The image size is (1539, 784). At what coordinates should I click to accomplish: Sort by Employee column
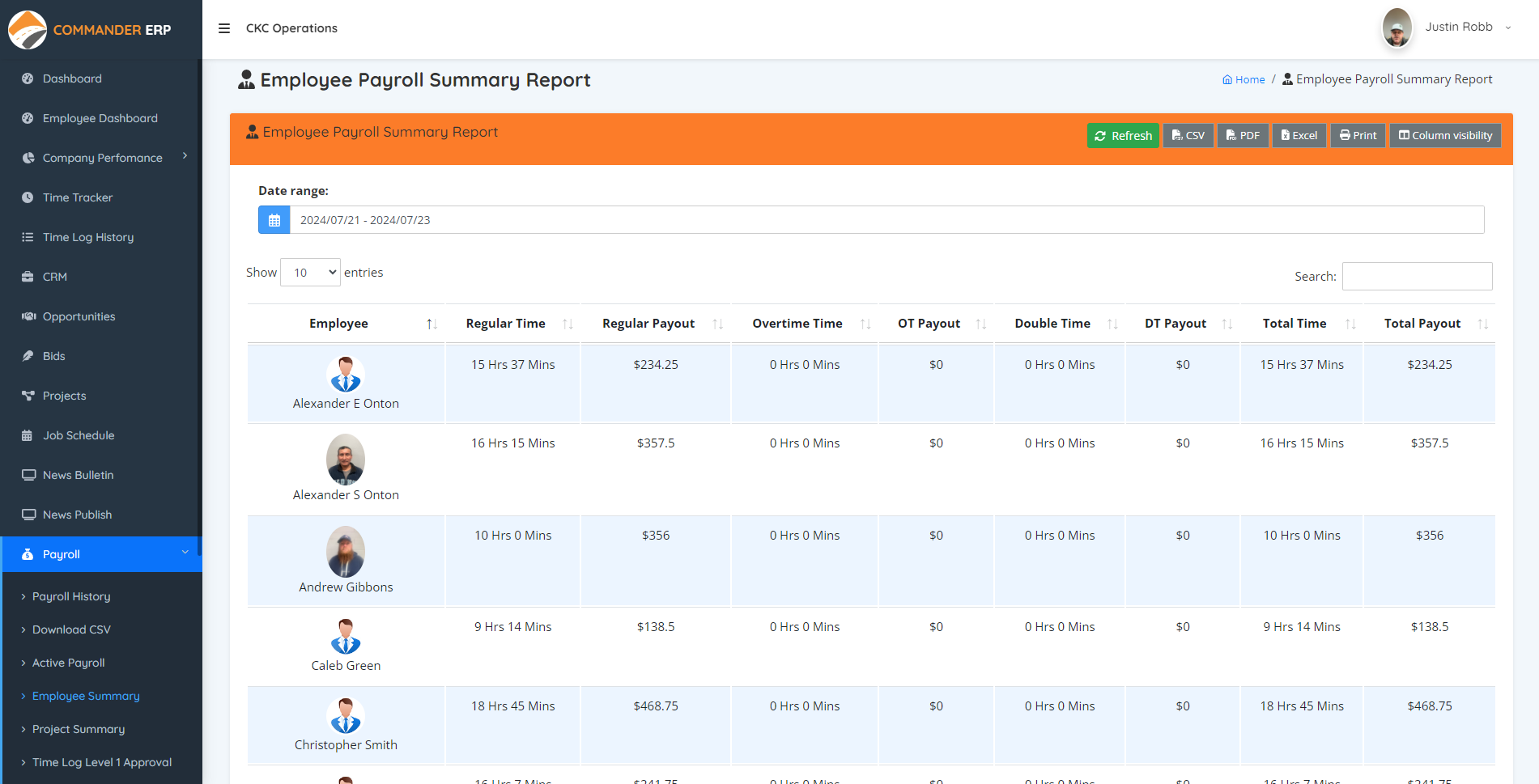point(346,324)
